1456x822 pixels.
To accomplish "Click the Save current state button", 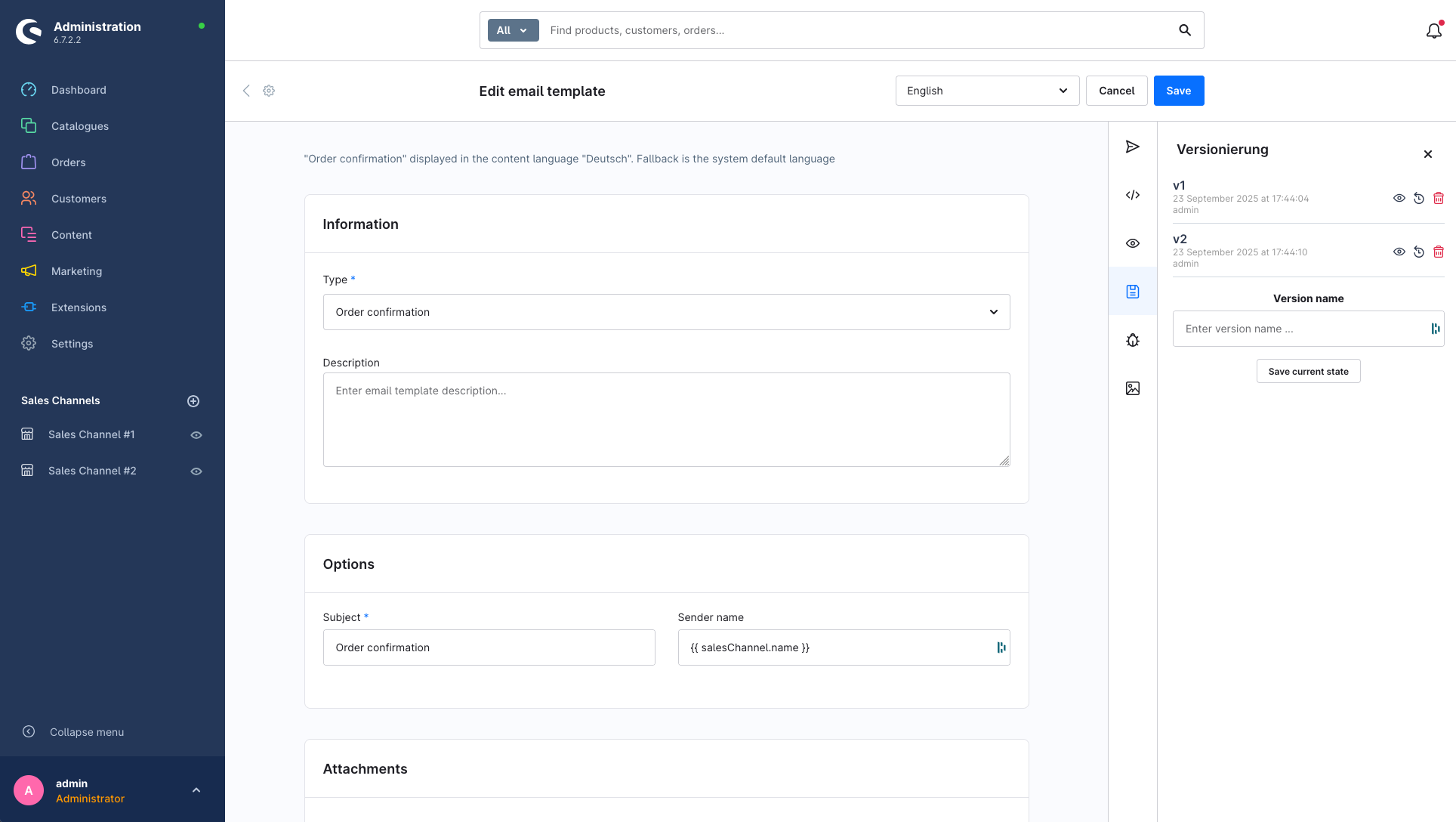I will coord(1308,371).
